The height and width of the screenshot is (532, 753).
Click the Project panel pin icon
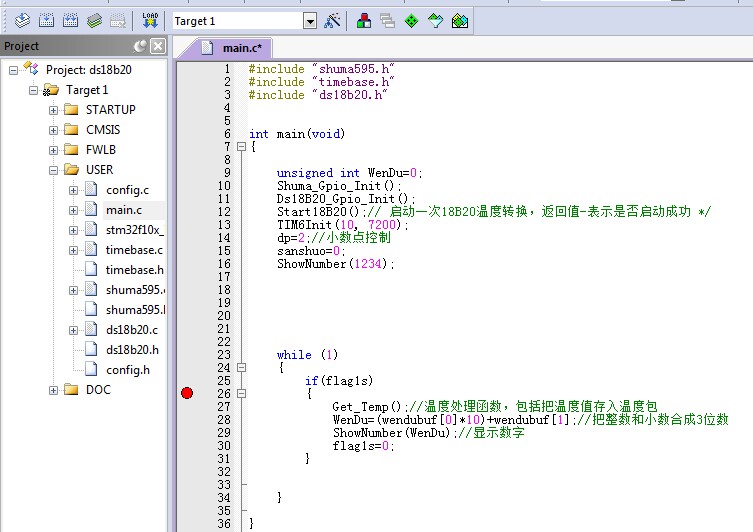coord(140,46)
